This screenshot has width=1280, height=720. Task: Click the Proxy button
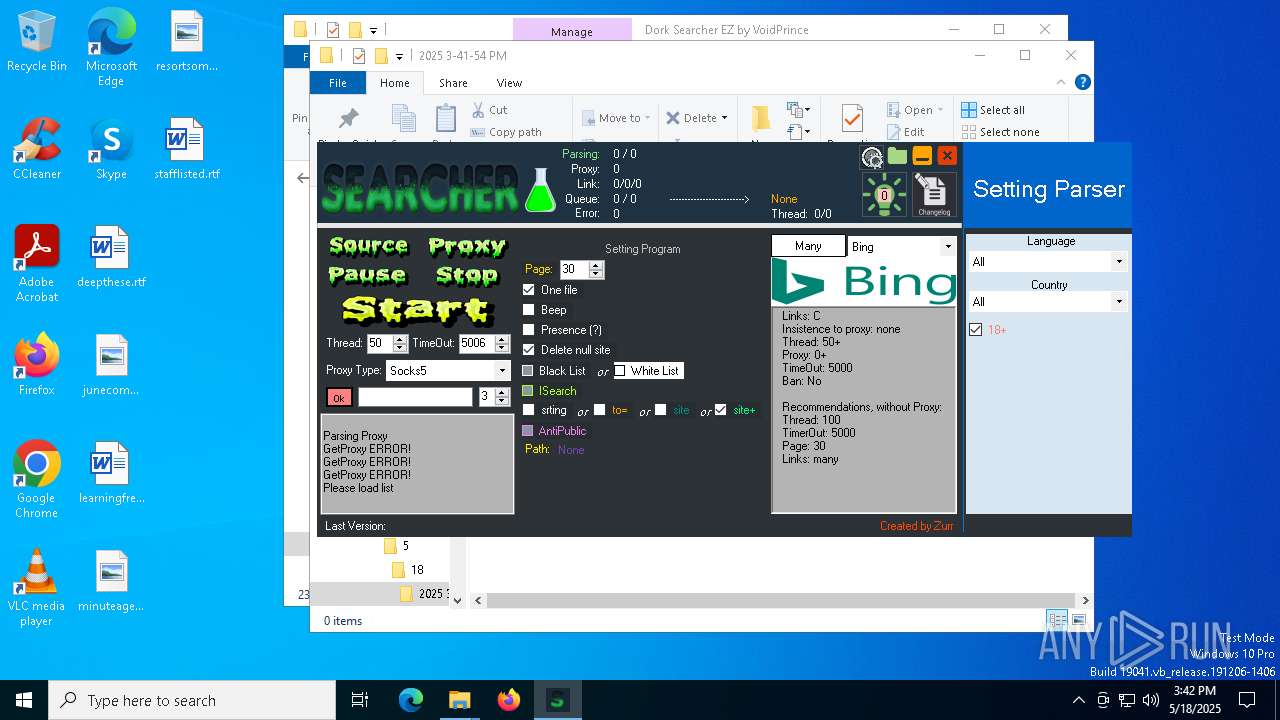click(x=467, y=246)
